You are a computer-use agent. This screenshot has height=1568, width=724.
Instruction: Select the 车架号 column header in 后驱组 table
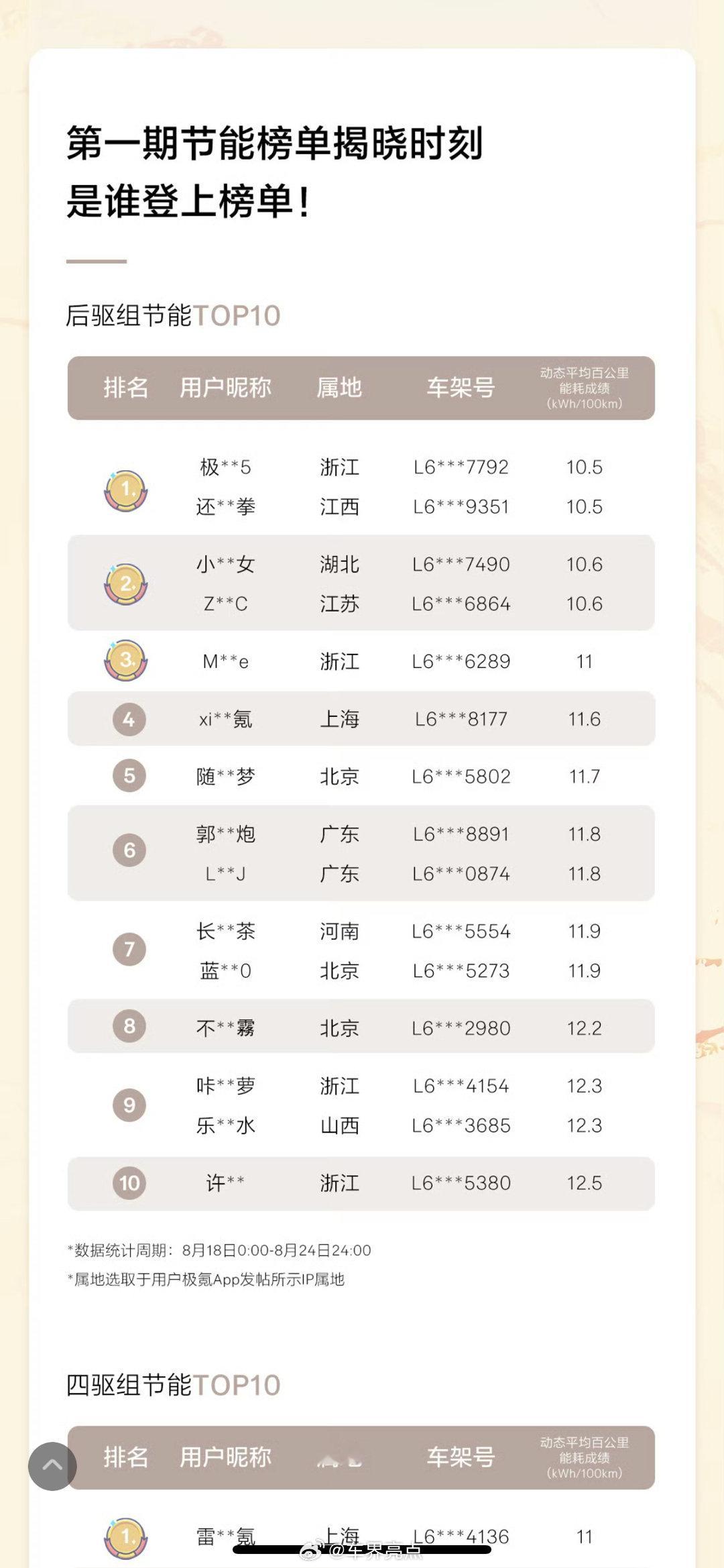461,388
